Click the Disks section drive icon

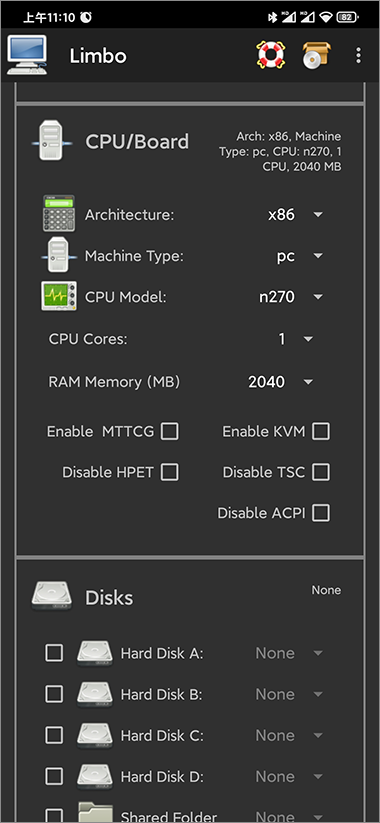(51, 596)
